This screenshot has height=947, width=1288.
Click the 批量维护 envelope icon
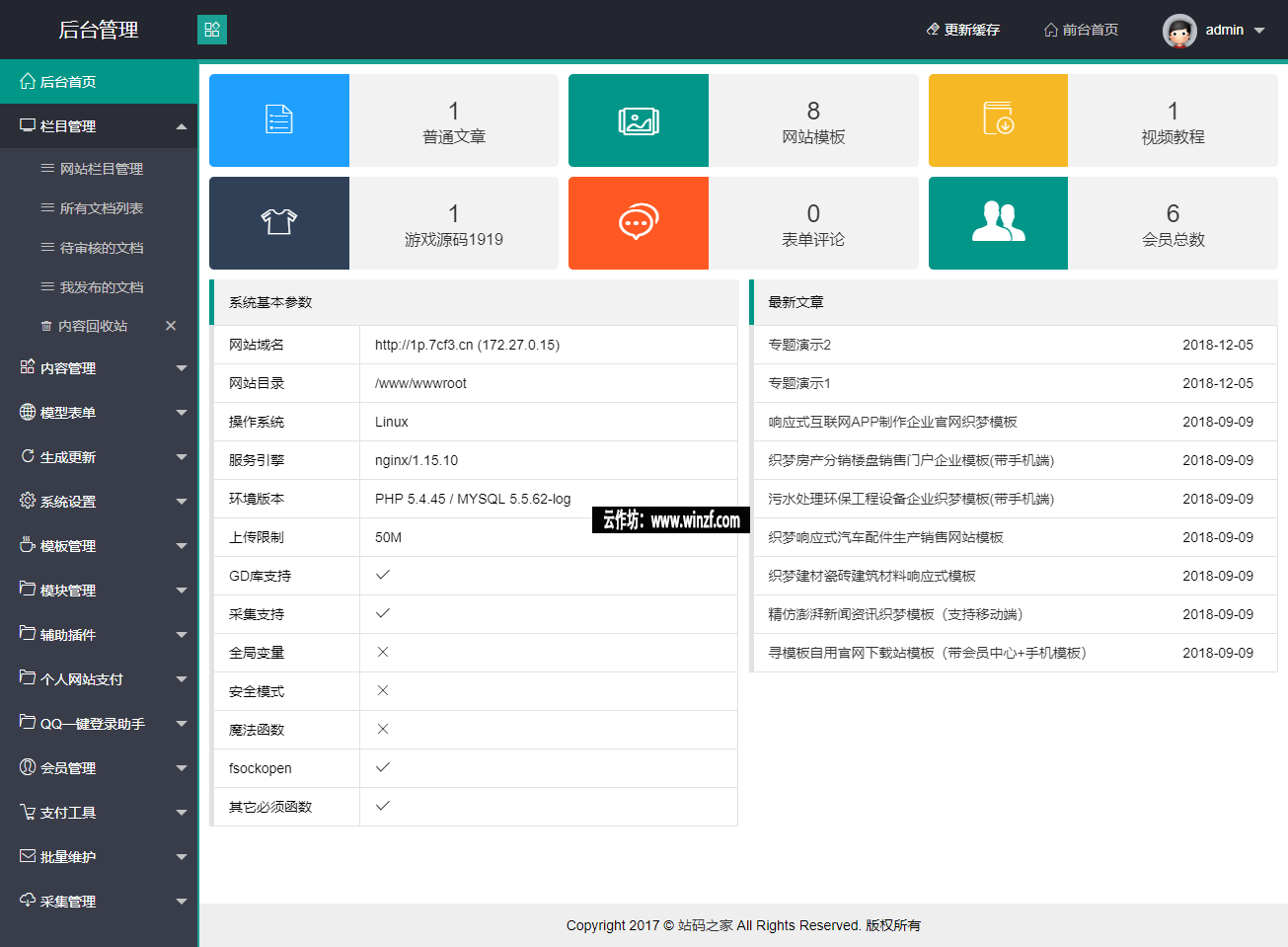click(28, 856)
